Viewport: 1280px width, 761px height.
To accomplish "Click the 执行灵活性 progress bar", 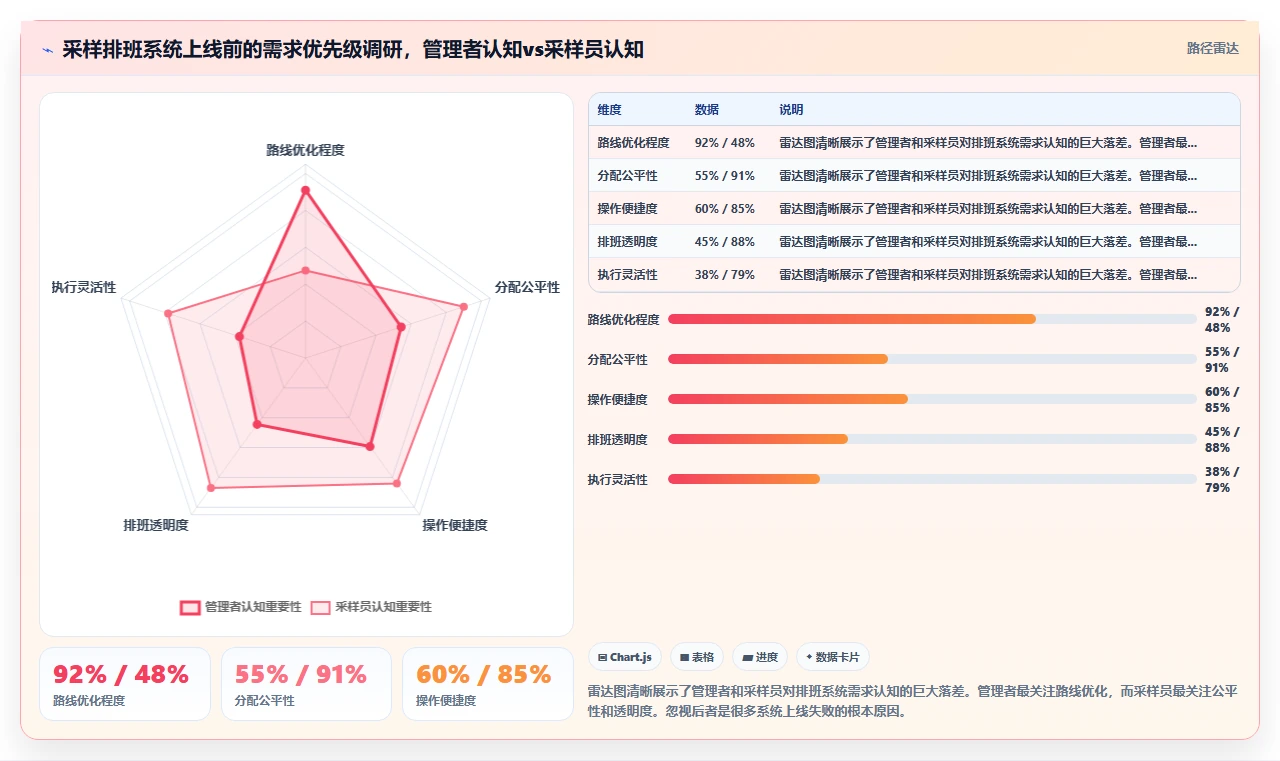I will 932,479.
